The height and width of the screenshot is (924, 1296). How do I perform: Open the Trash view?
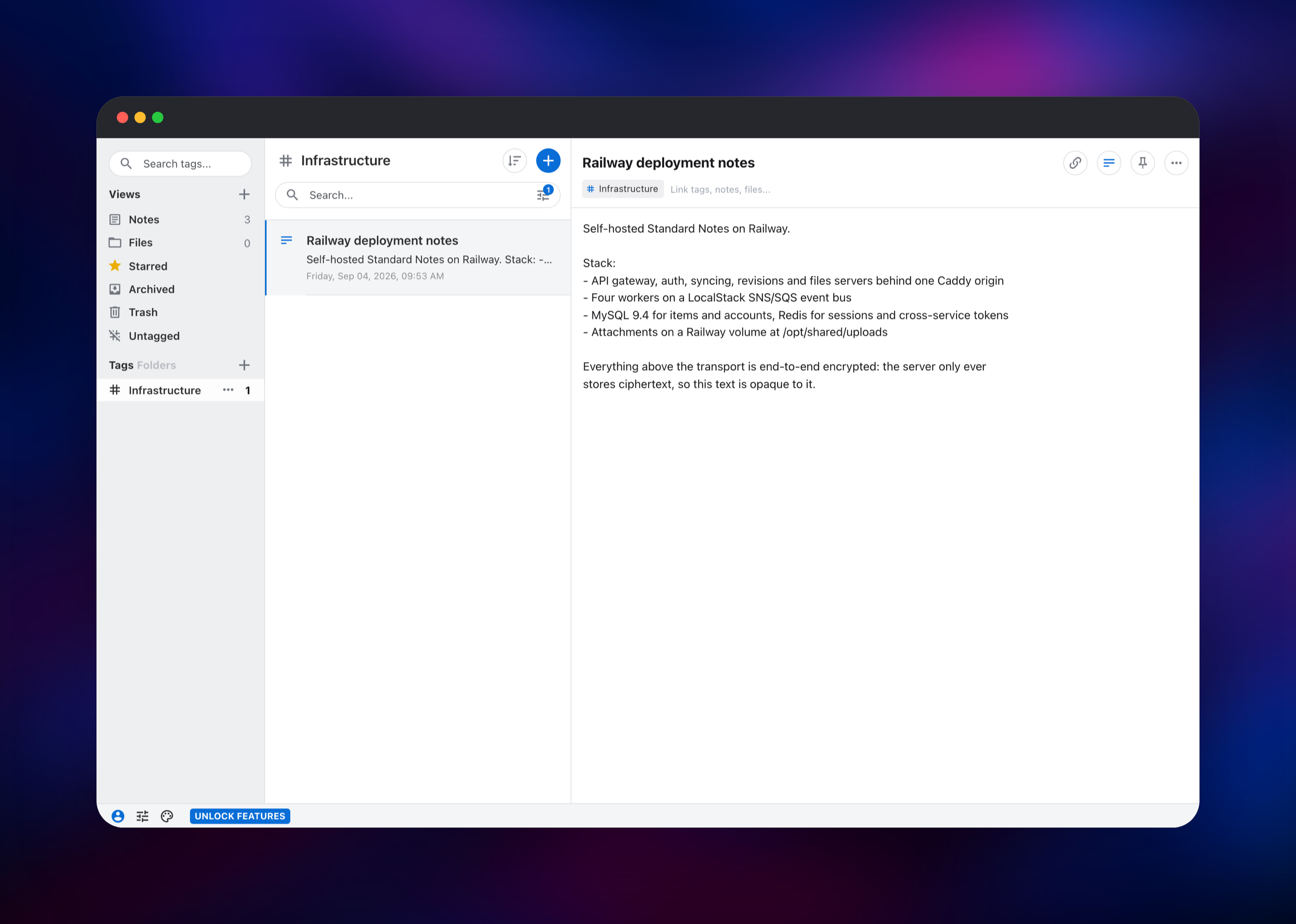pos(180,312)
